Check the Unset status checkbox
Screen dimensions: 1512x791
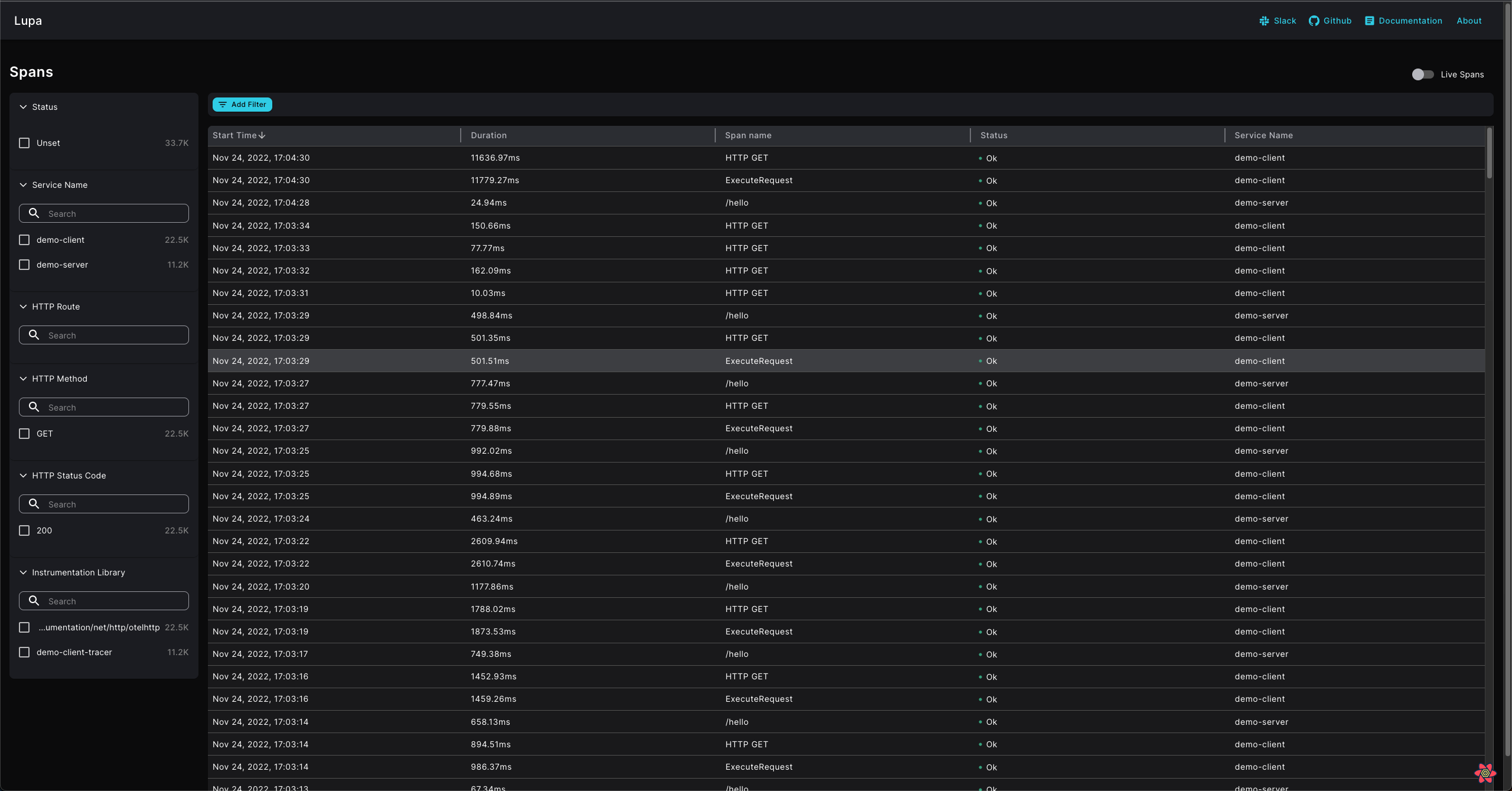(x=24, y=143)
